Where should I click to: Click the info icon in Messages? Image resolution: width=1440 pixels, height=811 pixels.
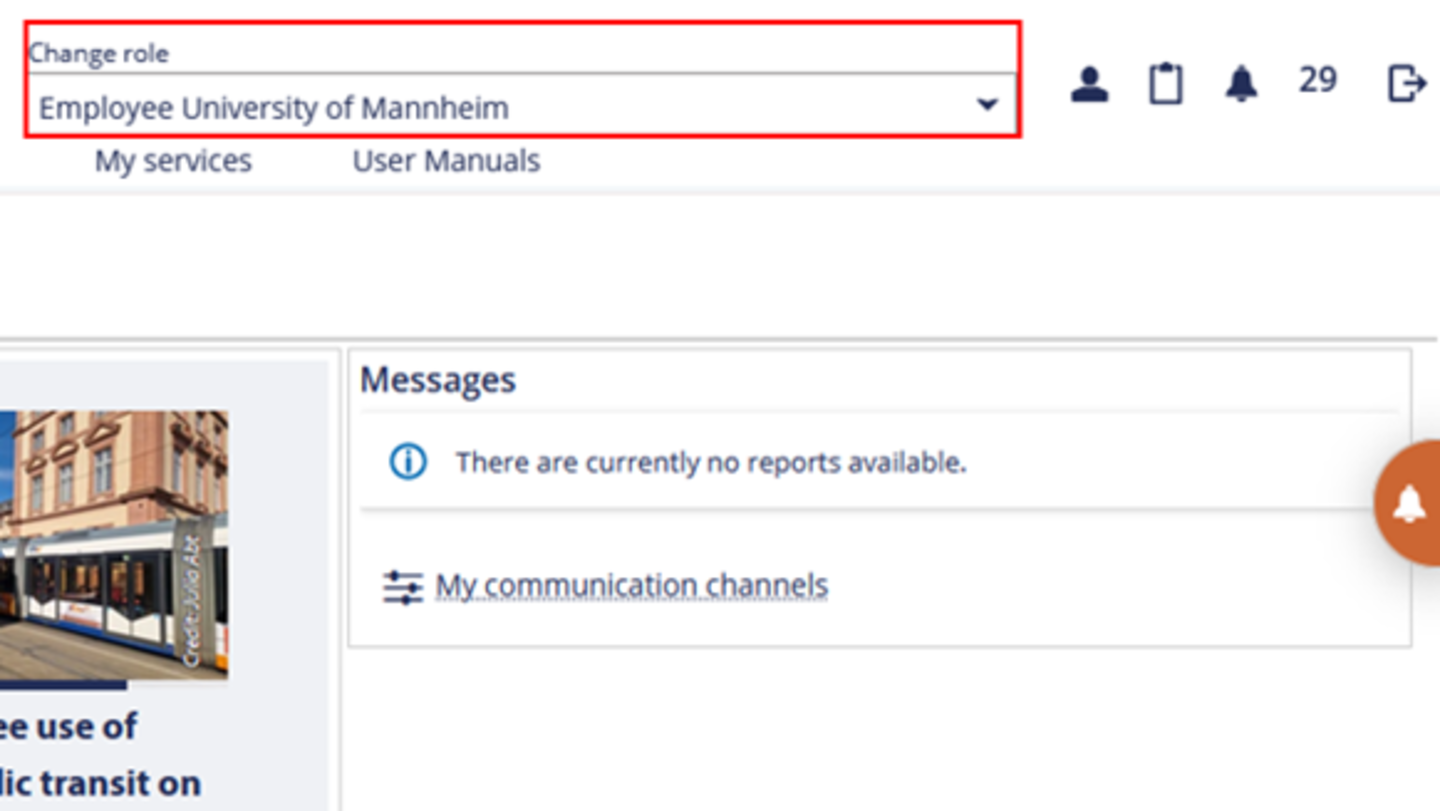point(407,462)
